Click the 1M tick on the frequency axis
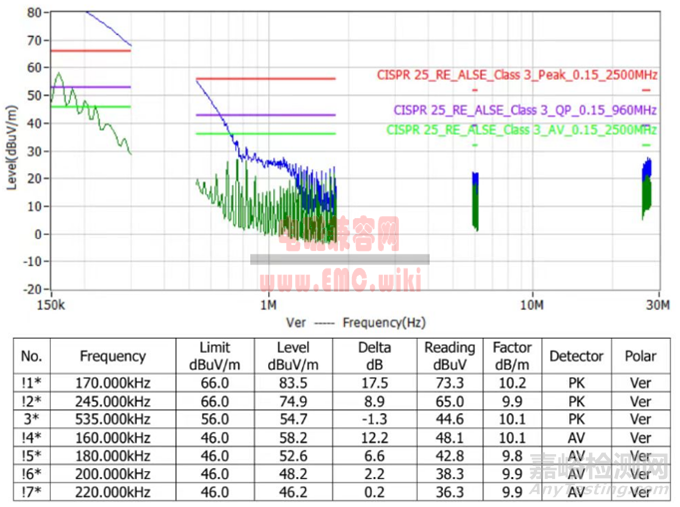The image size is (680, 507). 268,305
